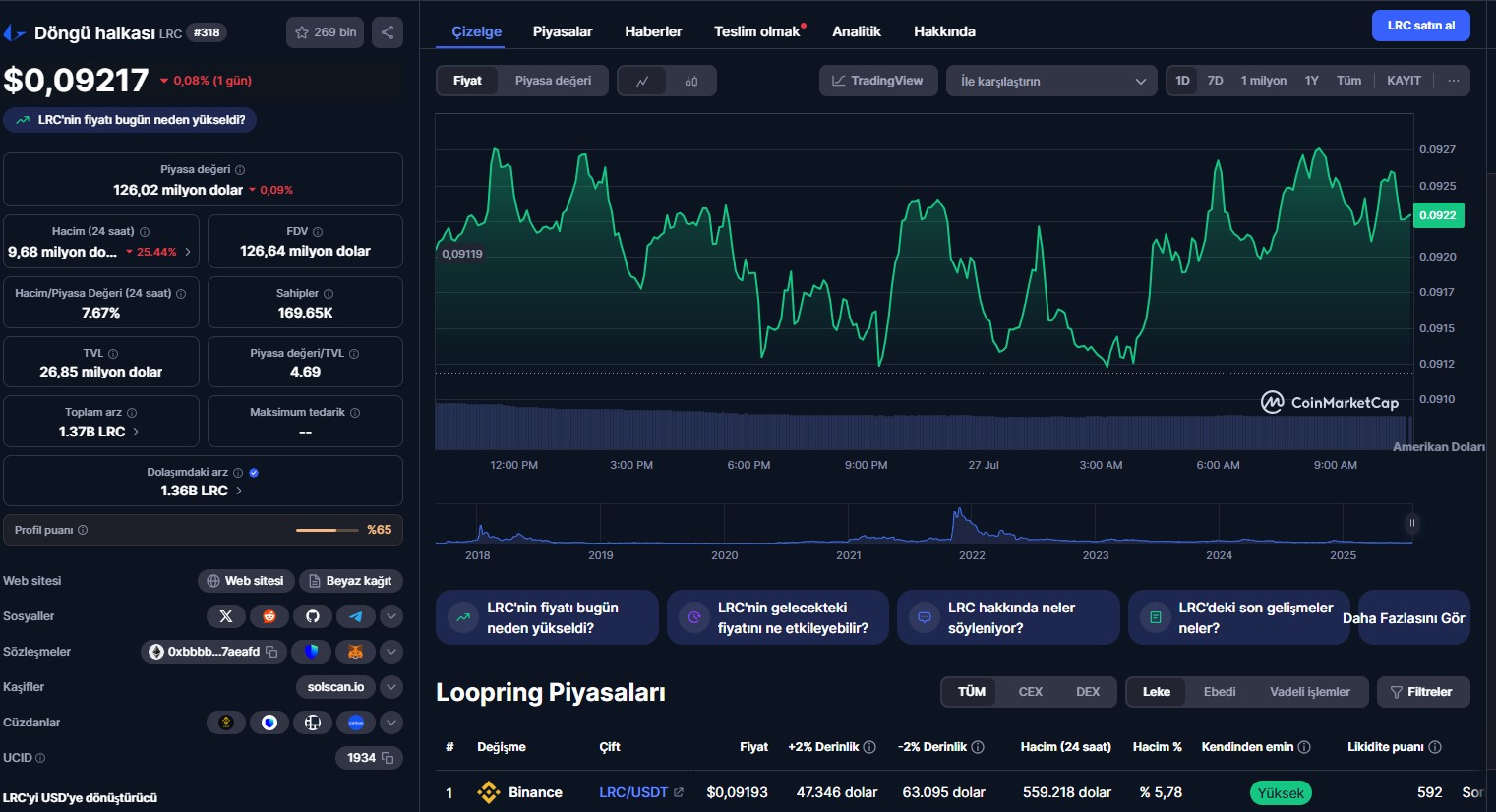Open chart in TradingView

pyautogui.click(x=877, y=81)
